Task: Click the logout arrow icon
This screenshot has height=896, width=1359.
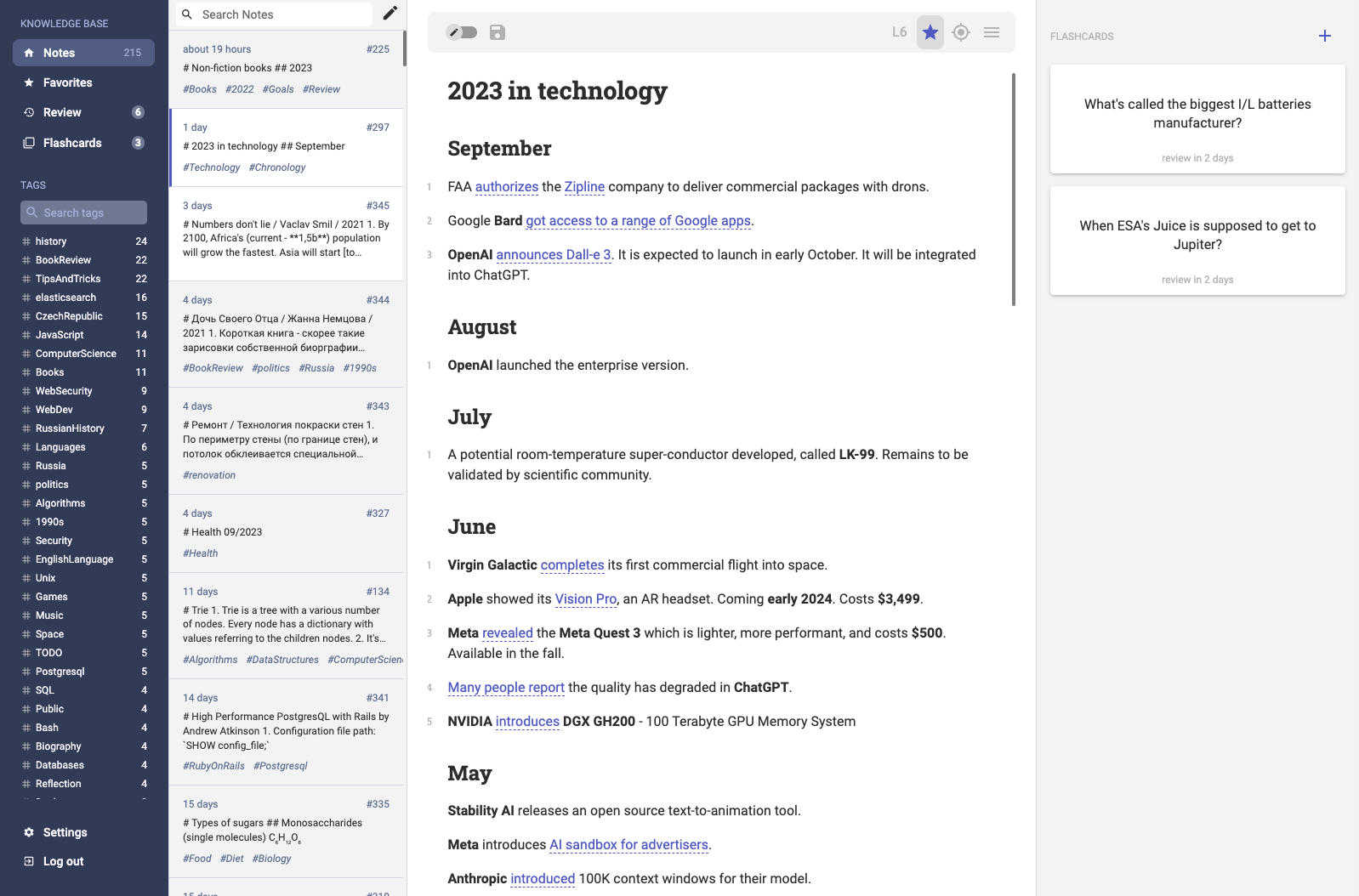Action: point(29,861)
